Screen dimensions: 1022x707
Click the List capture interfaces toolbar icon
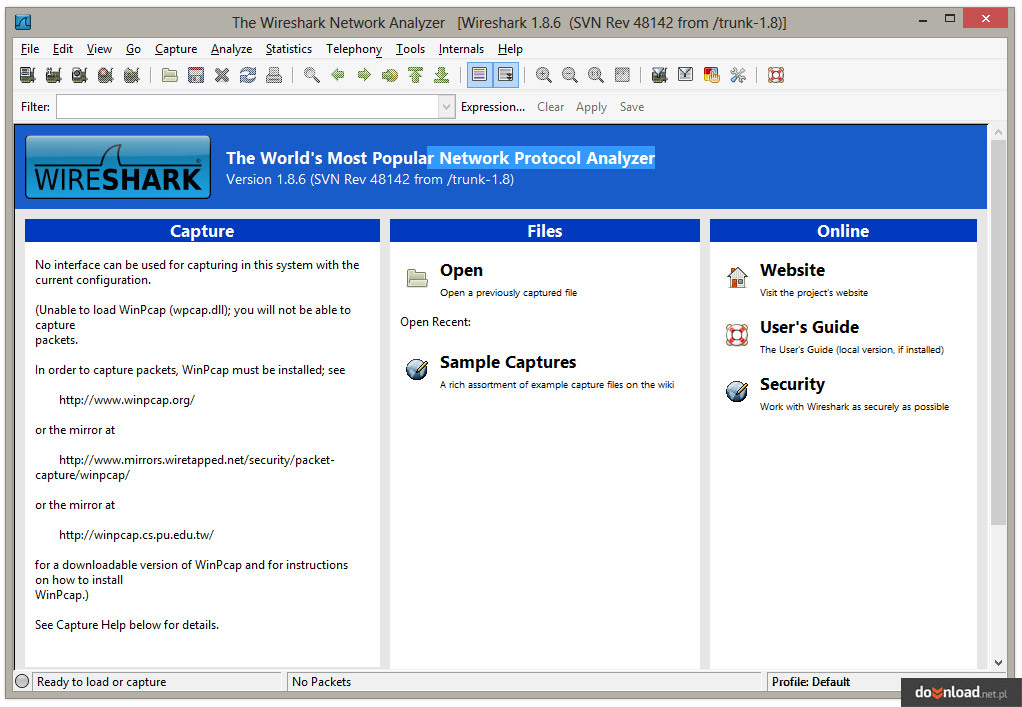[x=27, y=75]
